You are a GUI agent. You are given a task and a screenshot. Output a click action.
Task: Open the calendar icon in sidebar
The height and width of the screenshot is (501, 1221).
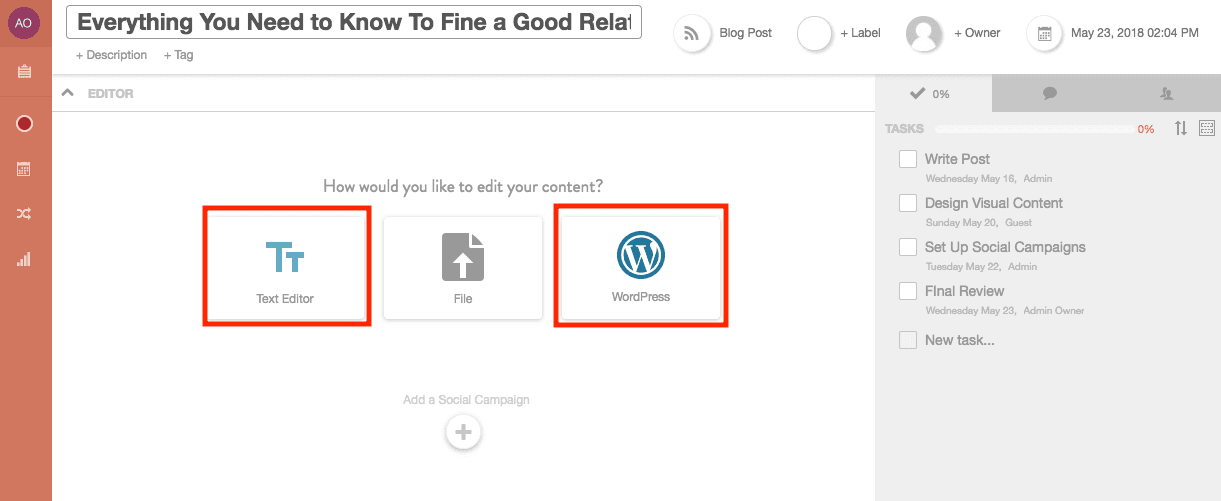click(24, 169)
